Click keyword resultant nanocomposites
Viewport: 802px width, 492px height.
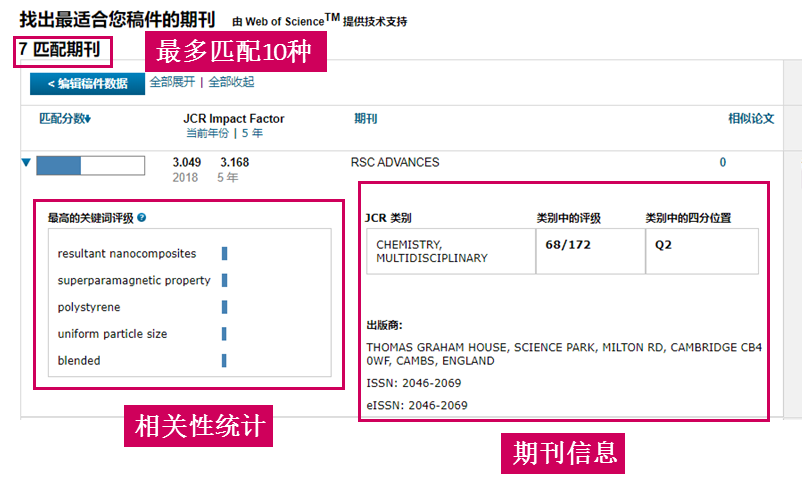(127, 254)
